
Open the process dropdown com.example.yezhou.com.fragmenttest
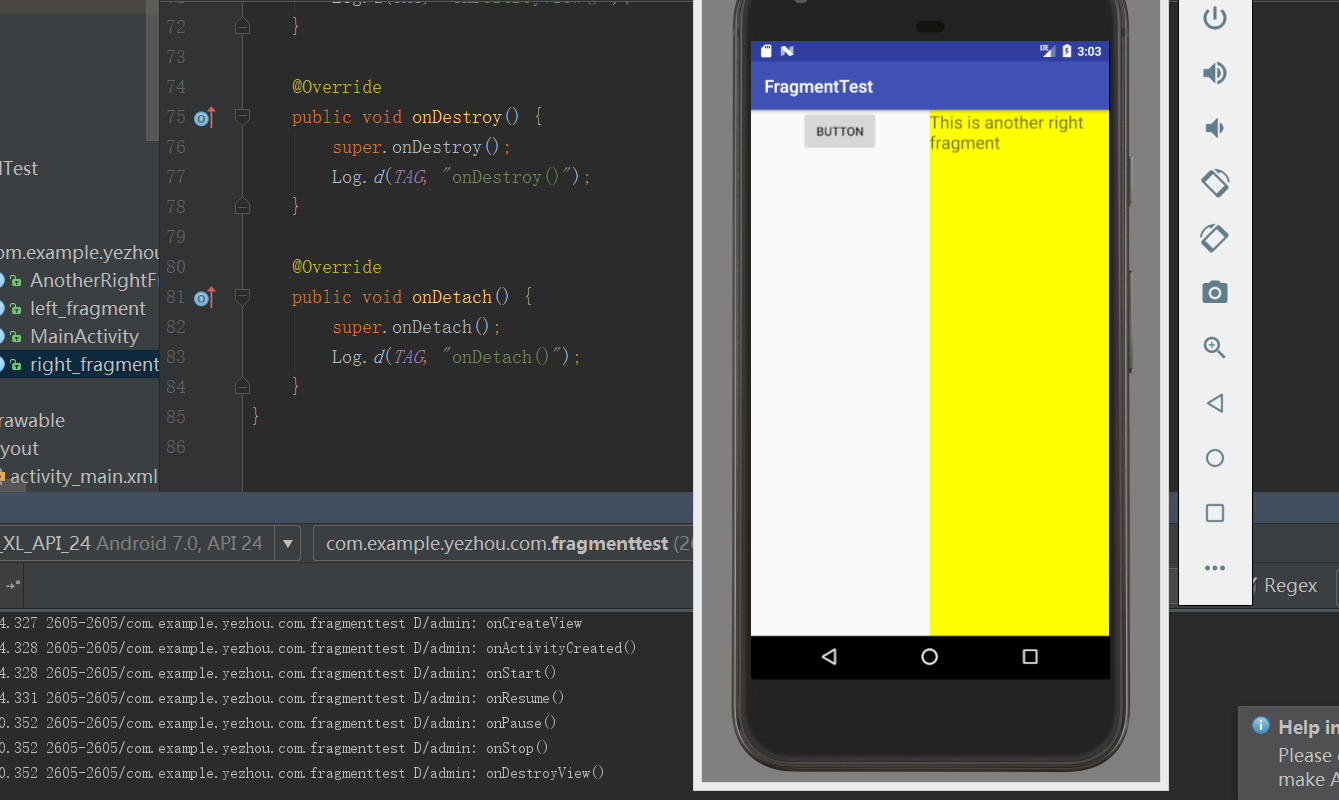503,544
